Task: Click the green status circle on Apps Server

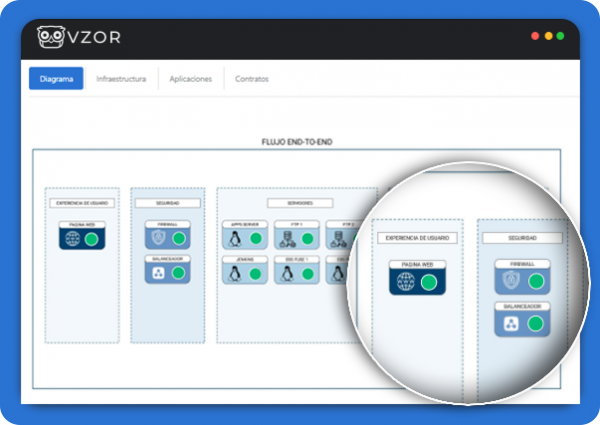Action: coord(255,240)
